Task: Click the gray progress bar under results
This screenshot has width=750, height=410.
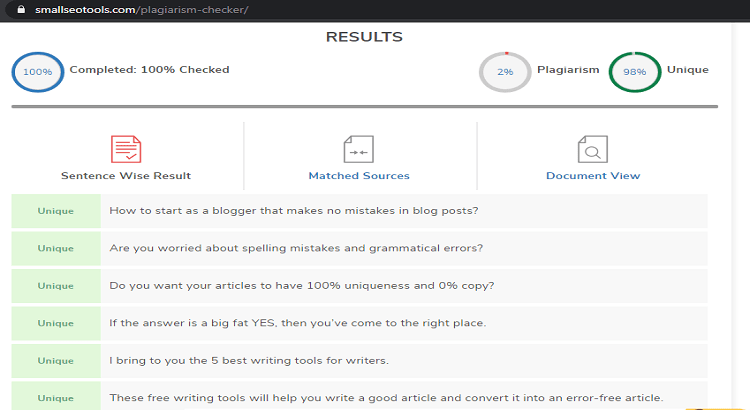Action: [x=364, y=106]
